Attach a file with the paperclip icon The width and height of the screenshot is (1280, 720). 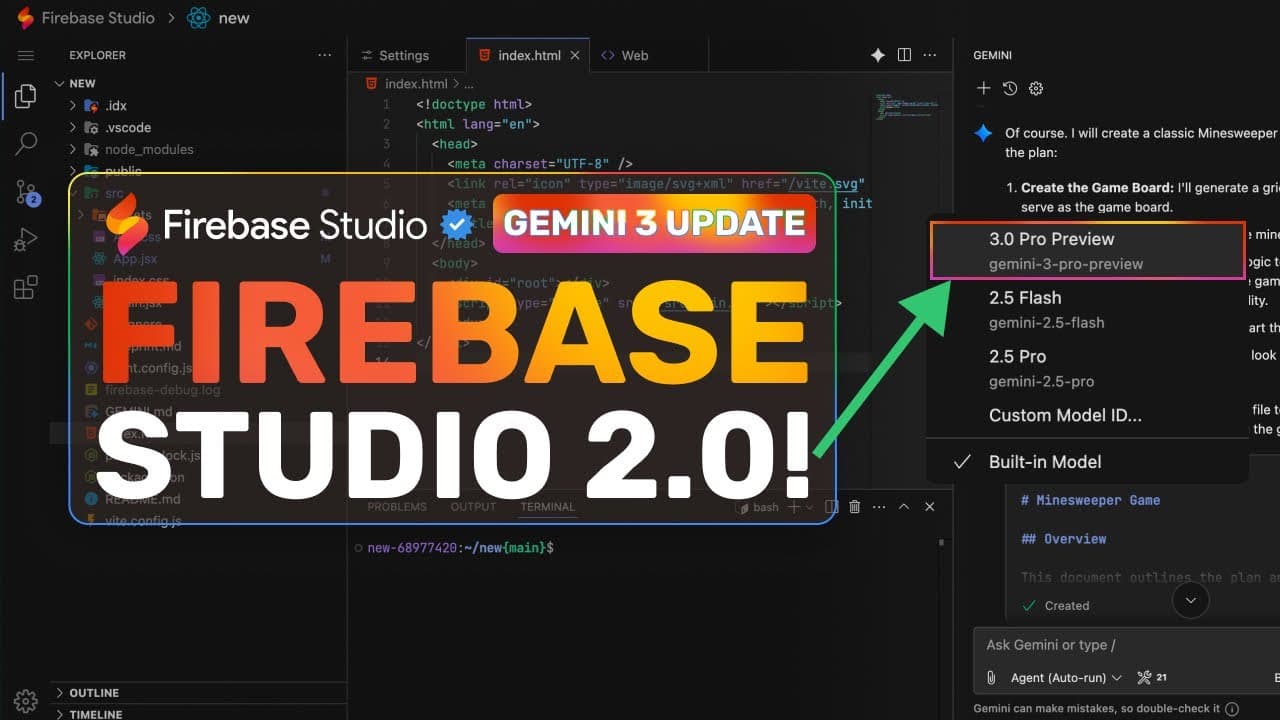coord(991,678)
